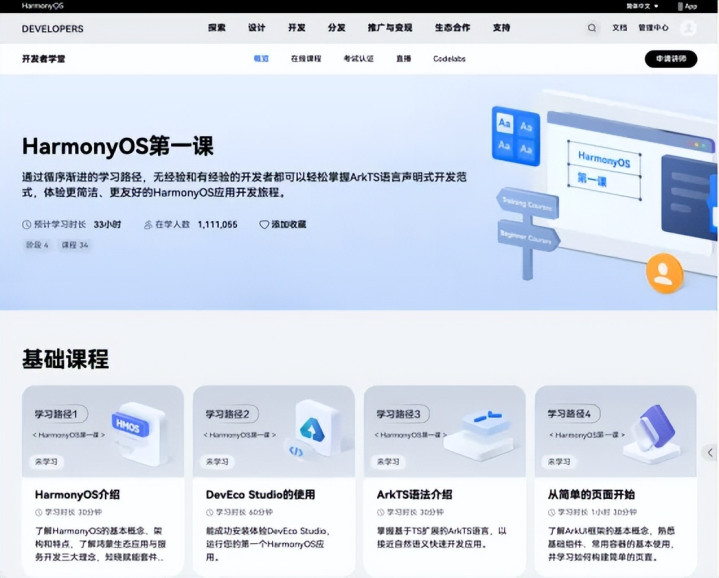Open the HarmonyOS介绍 course title
This screenshot has height=578, width=719.
(77, 495)
